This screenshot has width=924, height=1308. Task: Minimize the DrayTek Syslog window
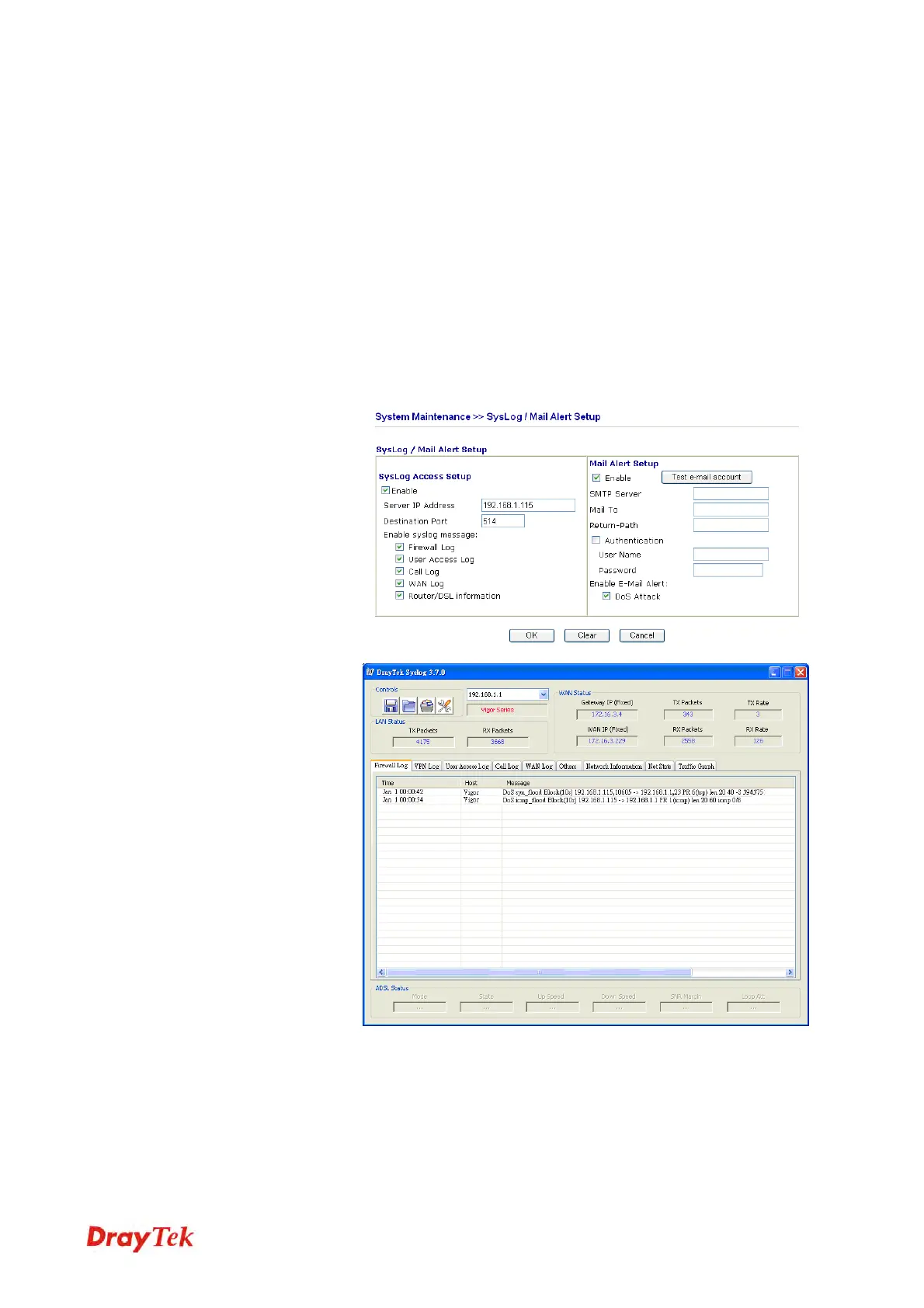click(775, 672)
